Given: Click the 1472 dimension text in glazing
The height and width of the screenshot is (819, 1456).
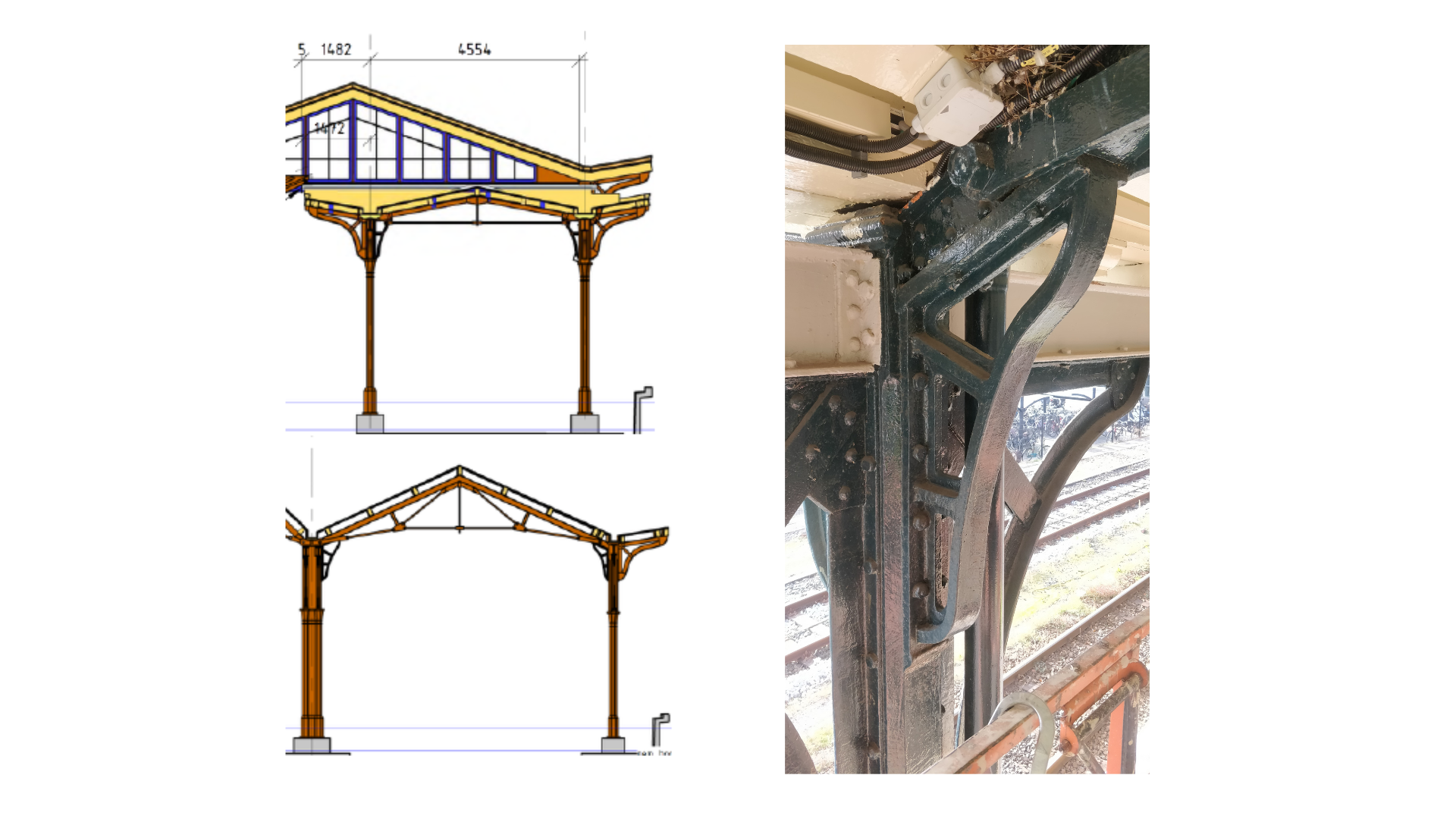Looking at the screenshot, I should coord(330,128).
